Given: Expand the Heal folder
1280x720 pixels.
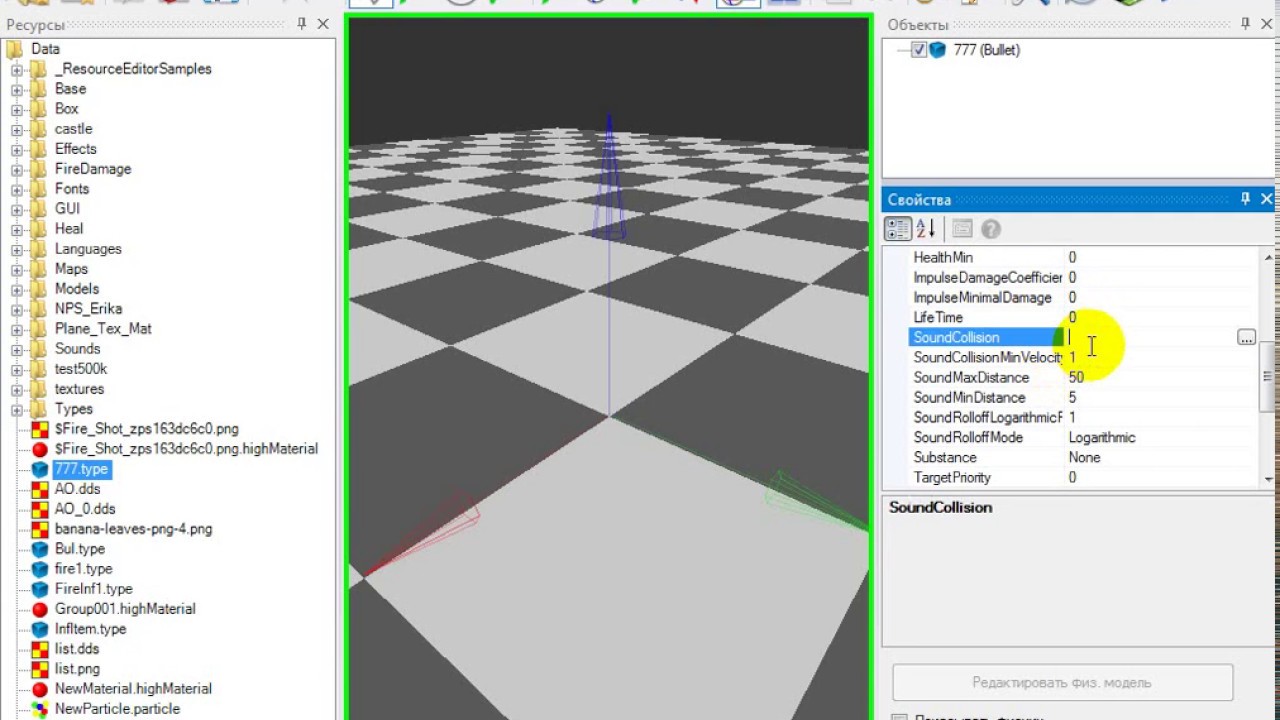Looking at the screenshot, I should pos(16,229).
